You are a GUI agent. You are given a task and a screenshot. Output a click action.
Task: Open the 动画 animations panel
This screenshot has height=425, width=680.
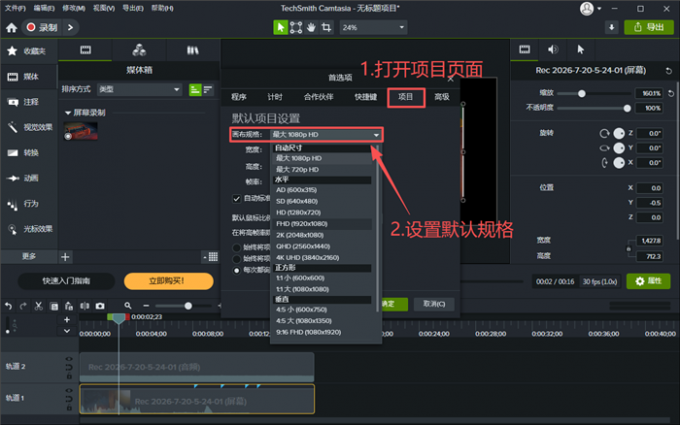(29, 178)
